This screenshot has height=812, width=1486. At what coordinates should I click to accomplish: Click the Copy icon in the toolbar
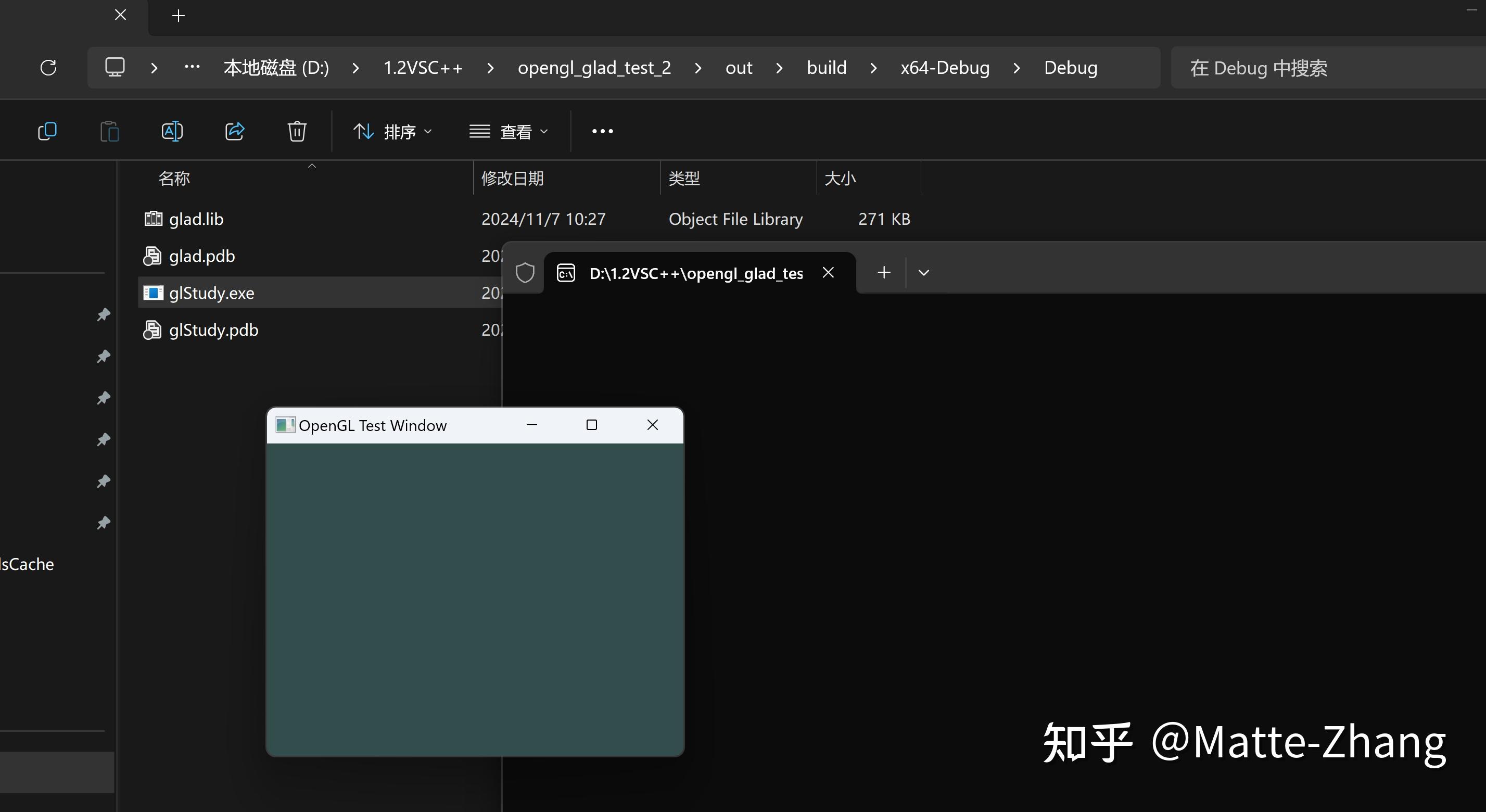coord(47,131)
